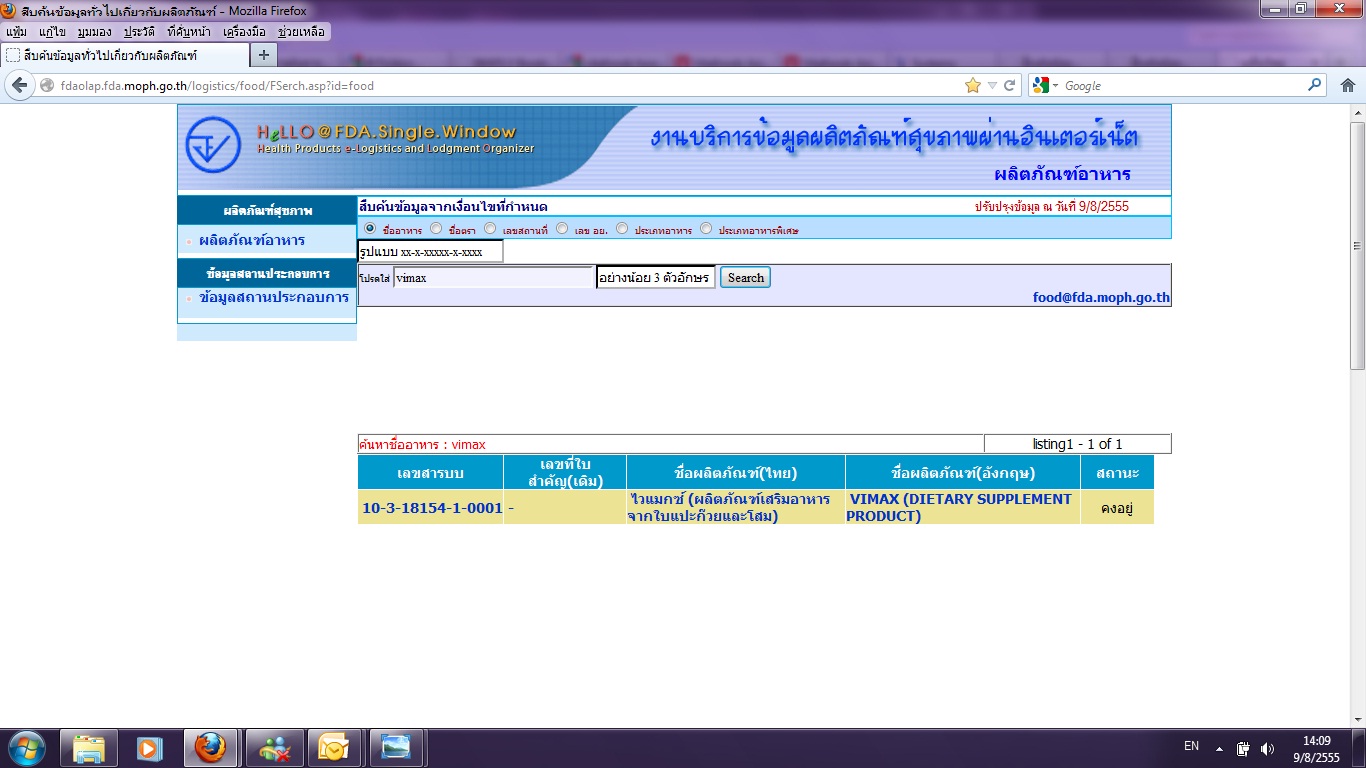The image size is (1366, 768).
Task: Click the listing1 - 1 of 1 counter
Action: point(1077,444)
